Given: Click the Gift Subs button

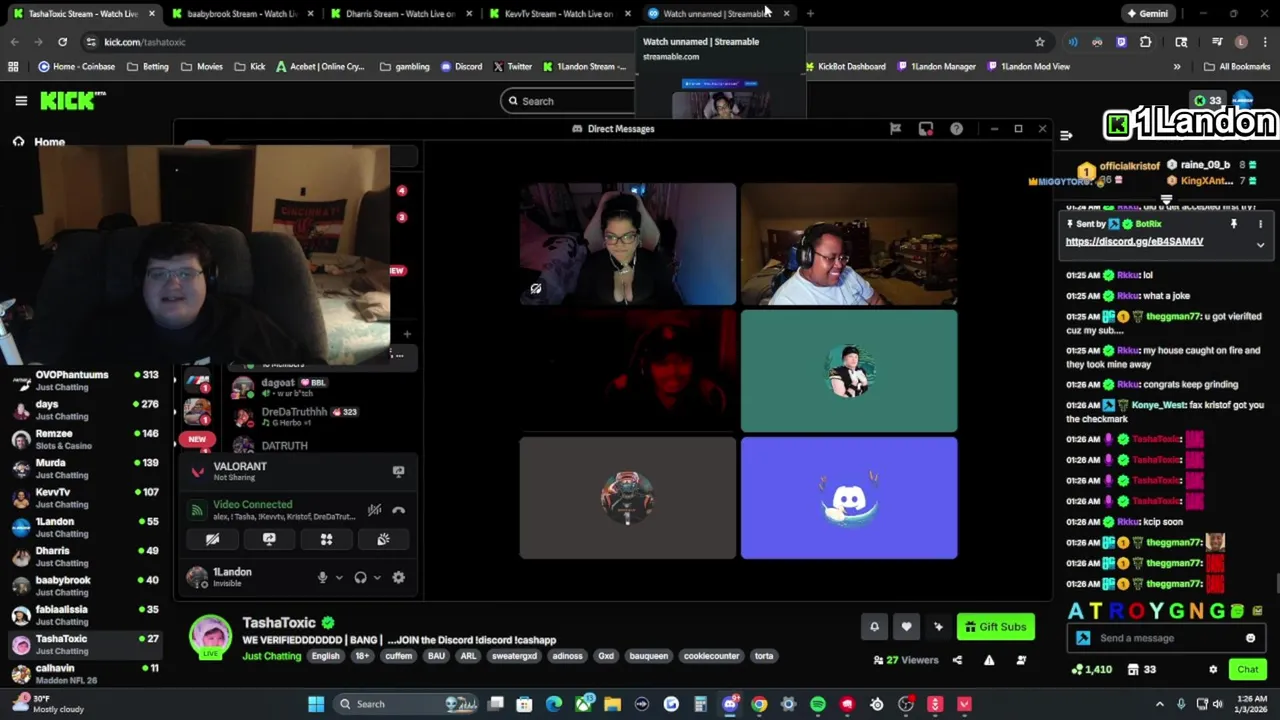Looking at the screenshot, I should [995, 627].
